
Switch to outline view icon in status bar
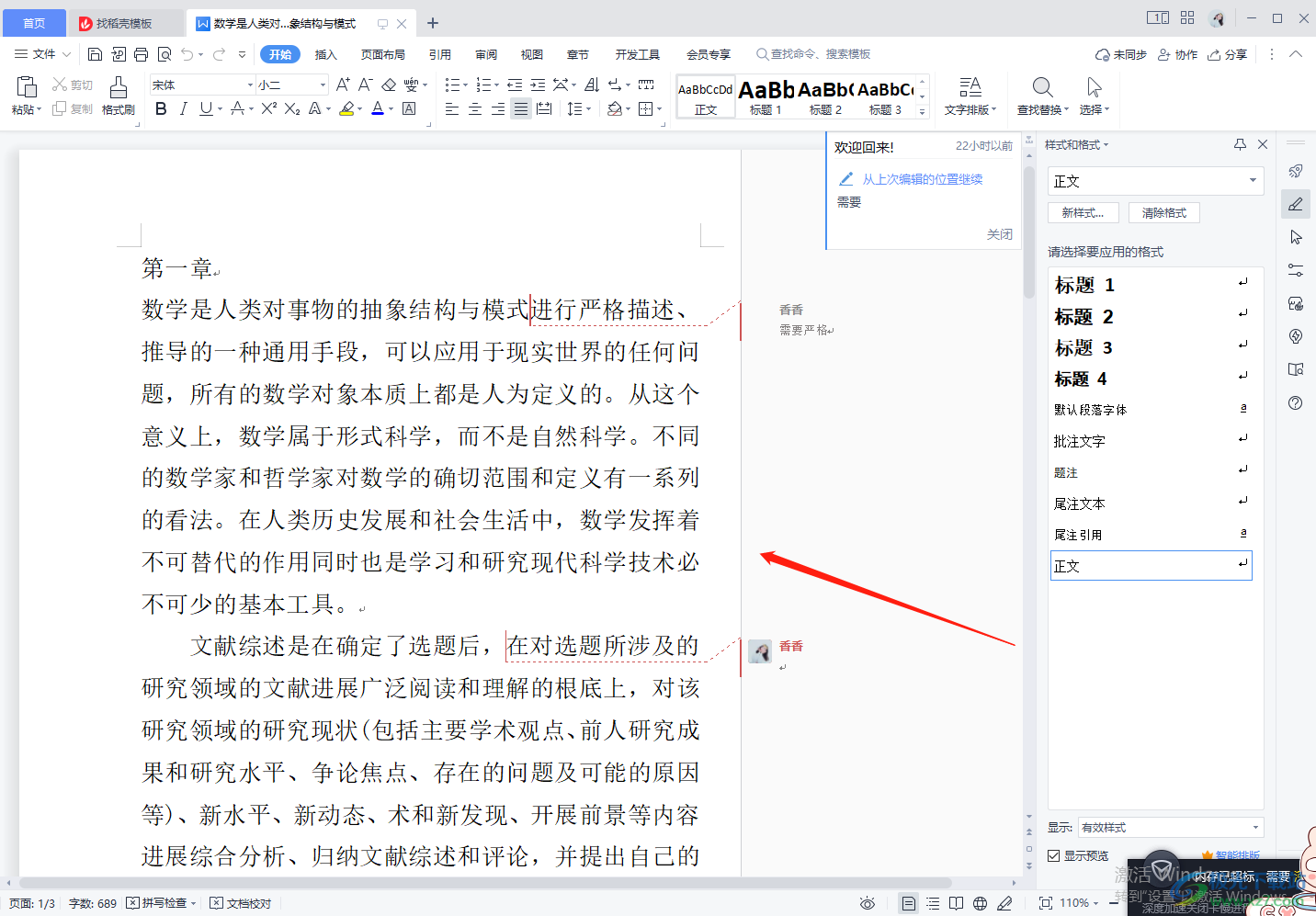click(x=933, y=903)
